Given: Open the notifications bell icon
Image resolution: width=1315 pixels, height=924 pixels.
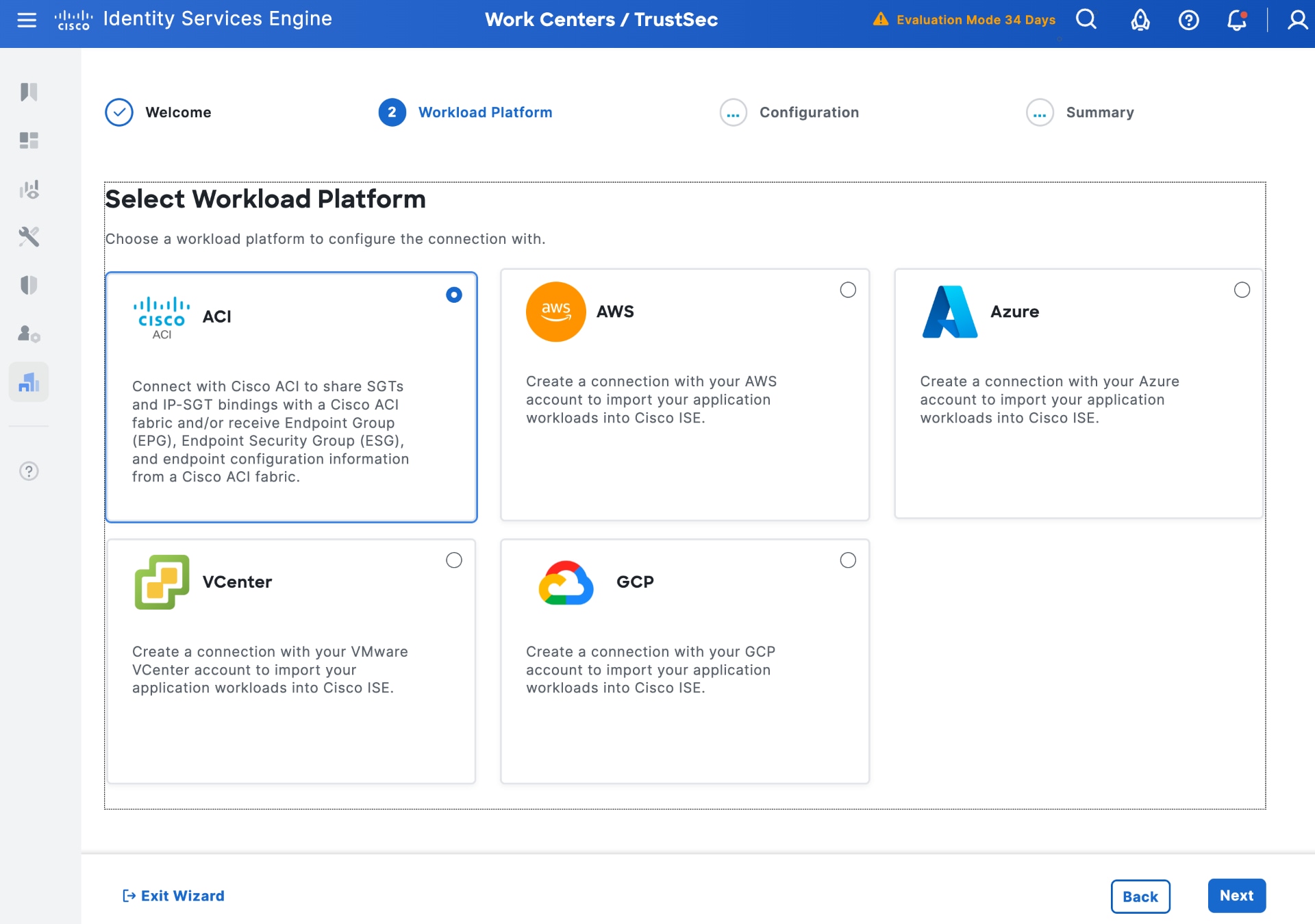Looking at the screenshot, I should coord(1236,20).
